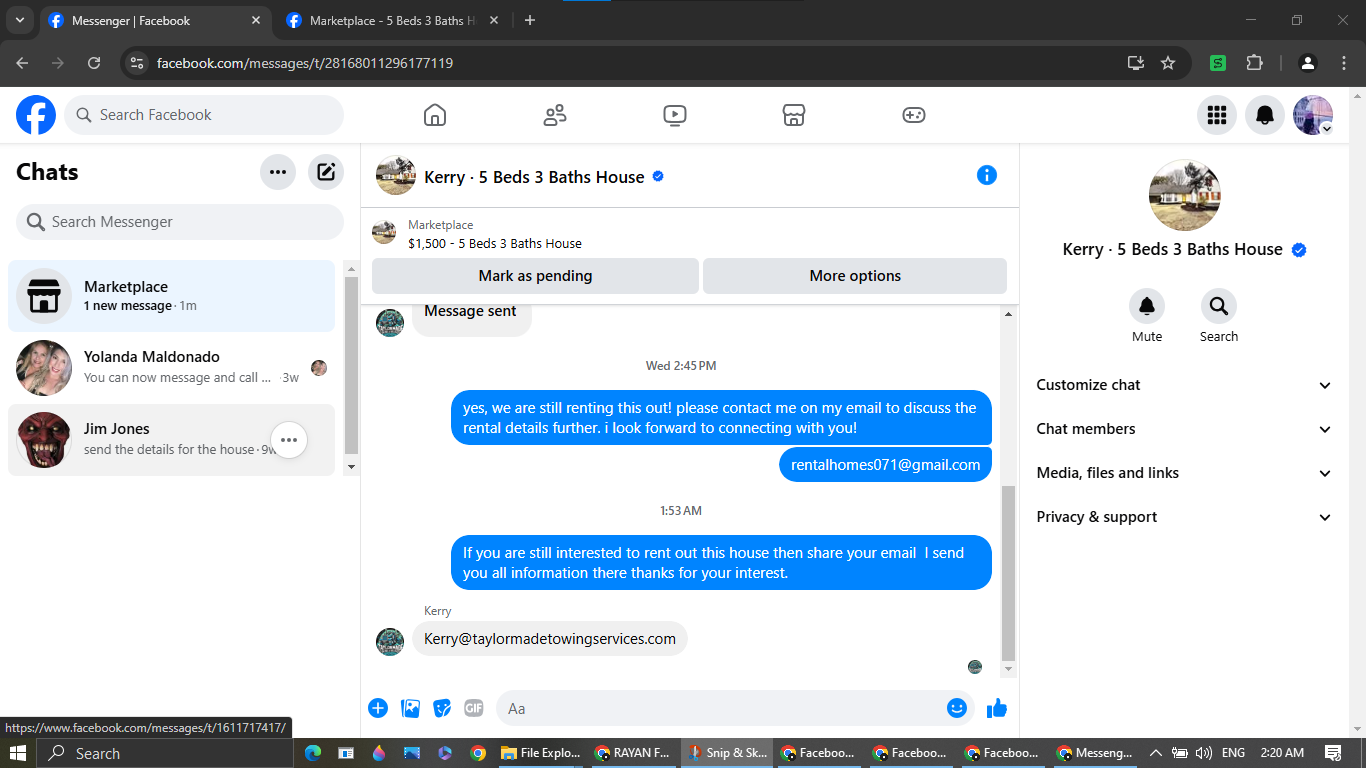
Task: Choose a sticker from the sticker icon
Action: click(x=442, y=708)
